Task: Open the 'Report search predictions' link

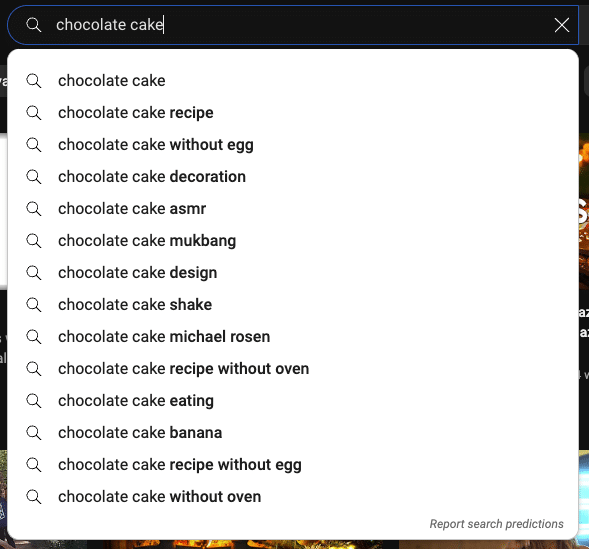Action: pyautogui.click(x=496, y=524)
